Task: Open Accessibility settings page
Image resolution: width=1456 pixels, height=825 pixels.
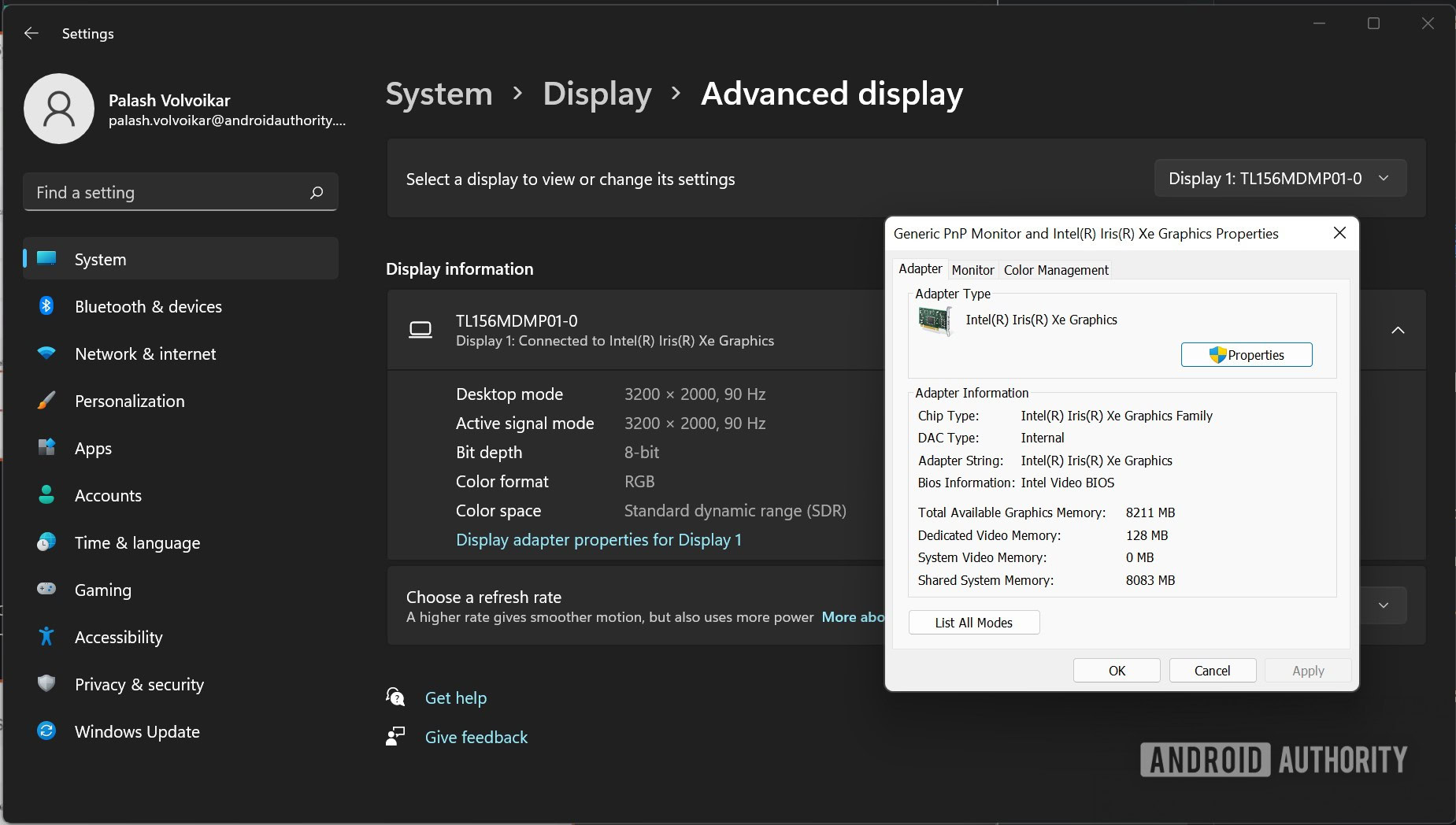Action: tap(180, 637)
